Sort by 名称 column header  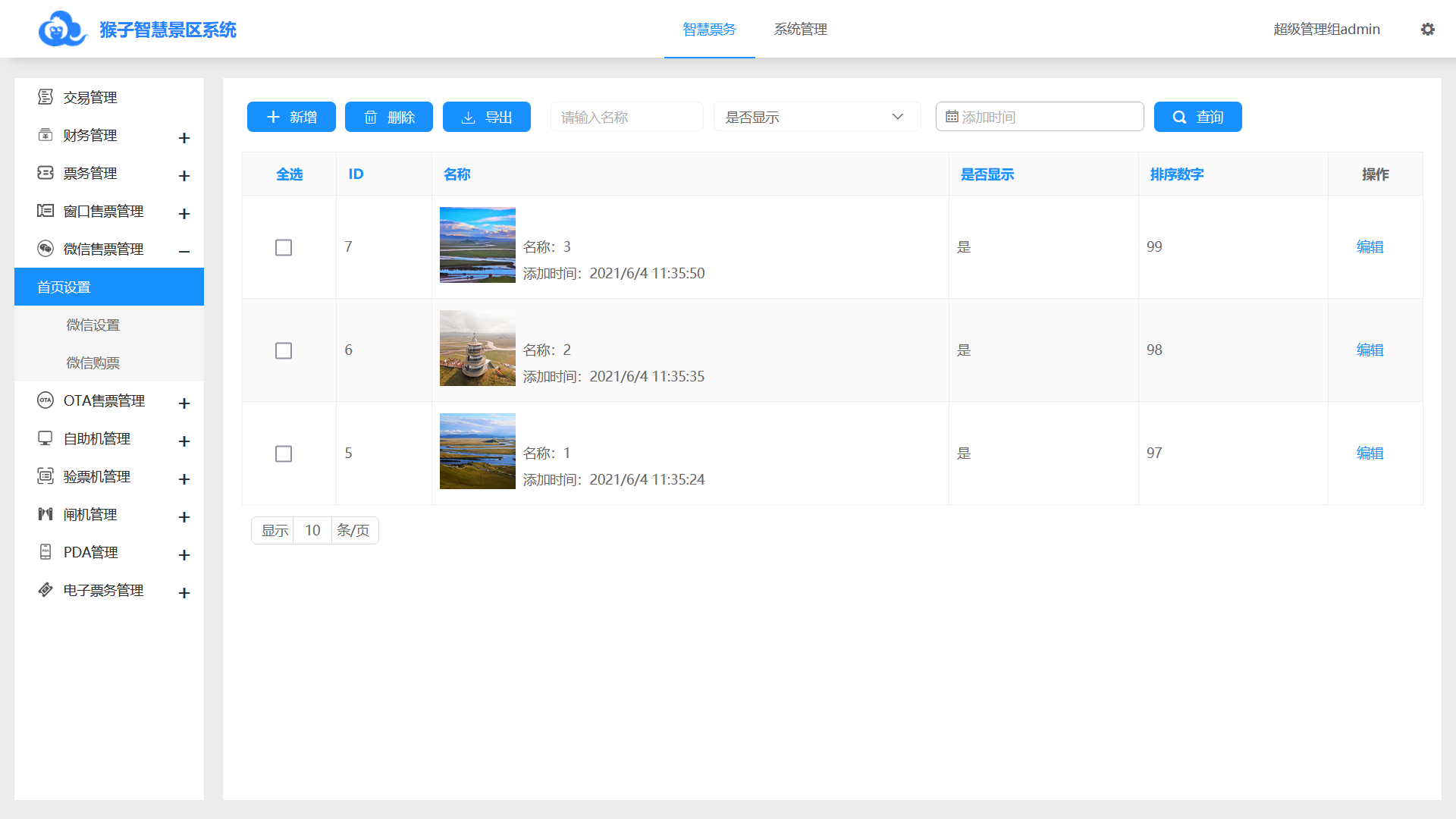click(x=457, y=174)
